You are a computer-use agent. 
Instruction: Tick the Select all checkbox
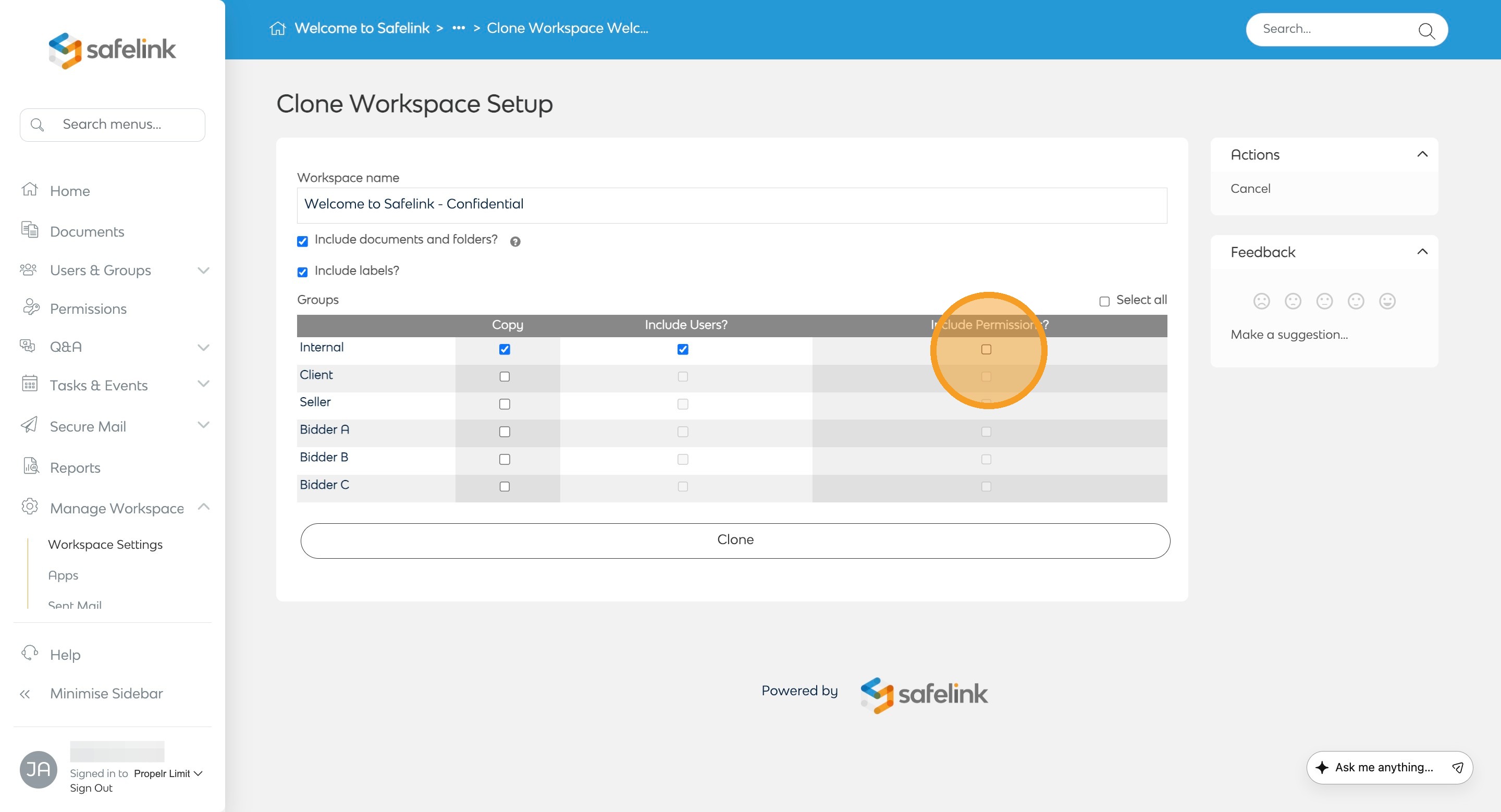(1104, 301)
